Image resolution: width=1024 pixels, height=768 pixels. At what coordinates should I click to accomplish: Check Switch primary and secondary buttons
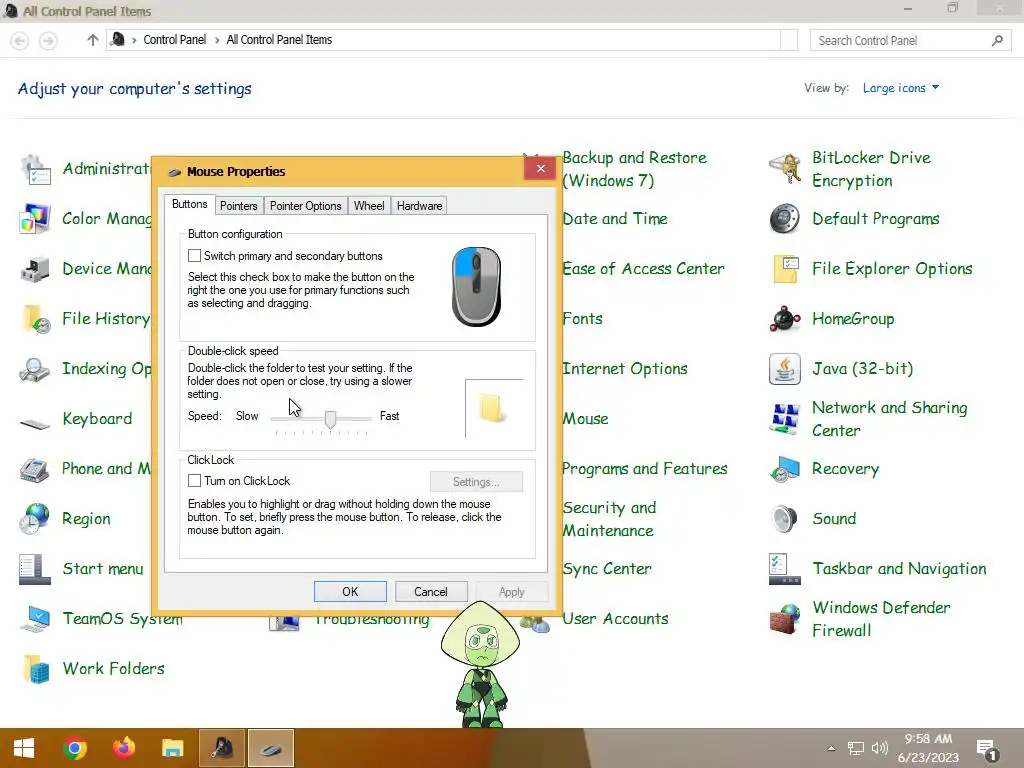pyautogui.click(x=194, y=255)
